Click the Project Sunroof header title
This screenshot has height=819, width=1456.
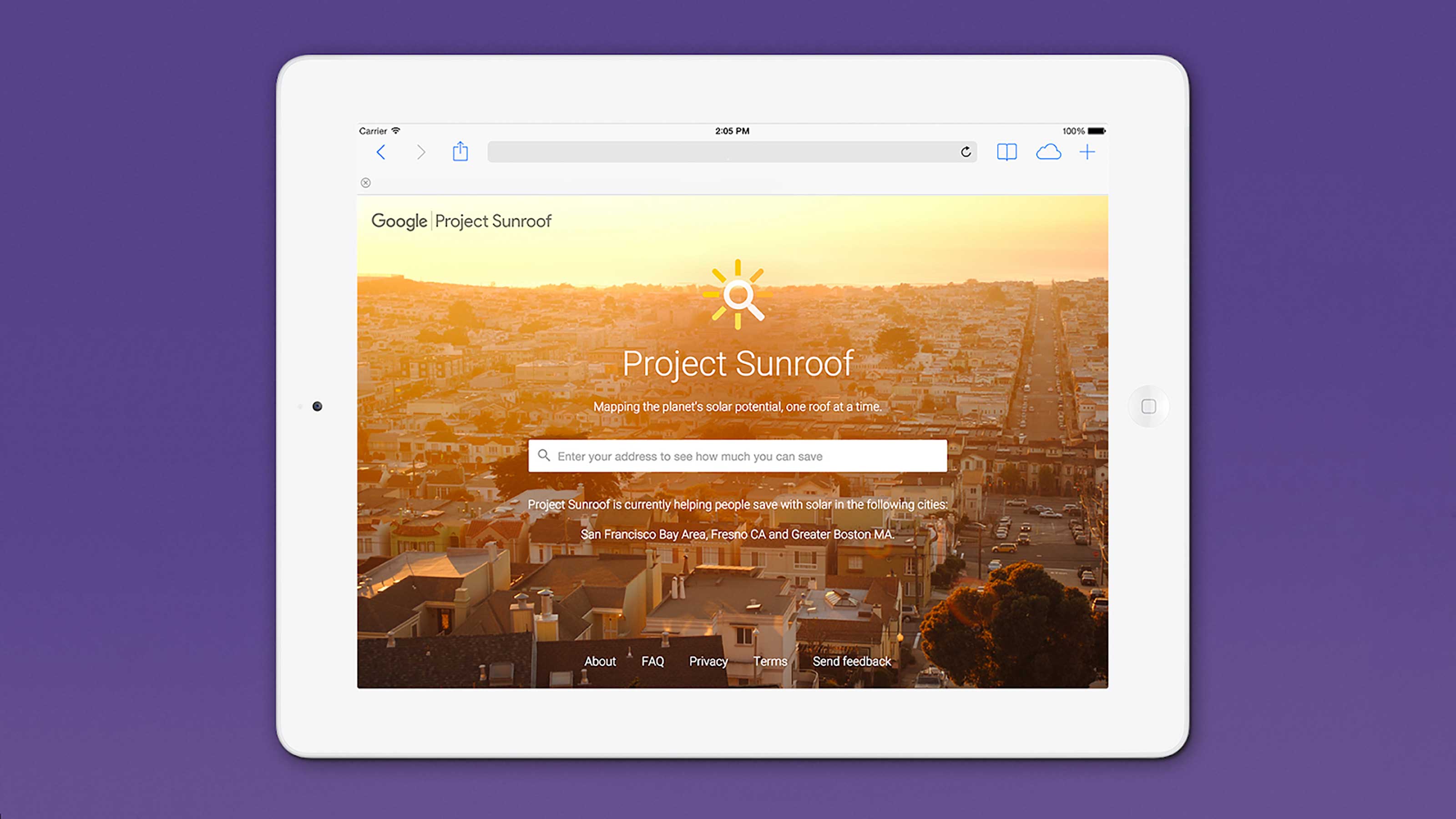point(493,221)
